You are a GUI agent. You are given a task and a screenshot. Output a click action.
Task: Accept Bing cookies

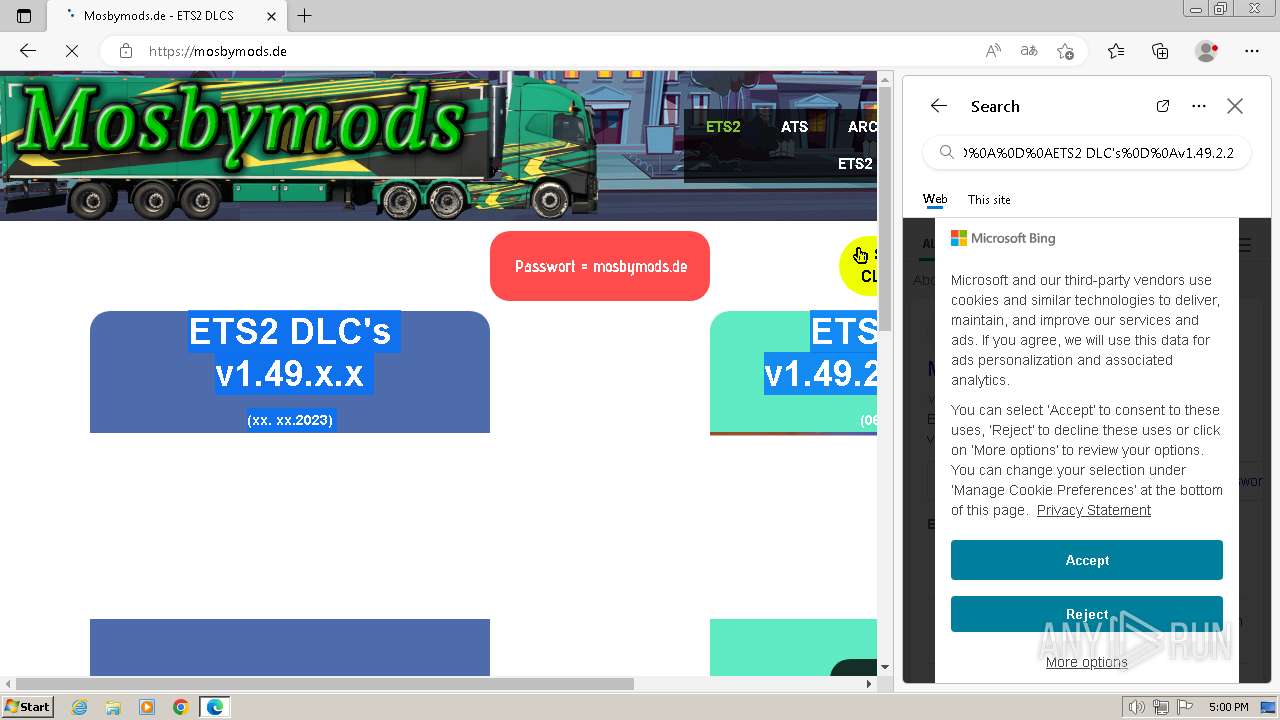point(1087,560)
